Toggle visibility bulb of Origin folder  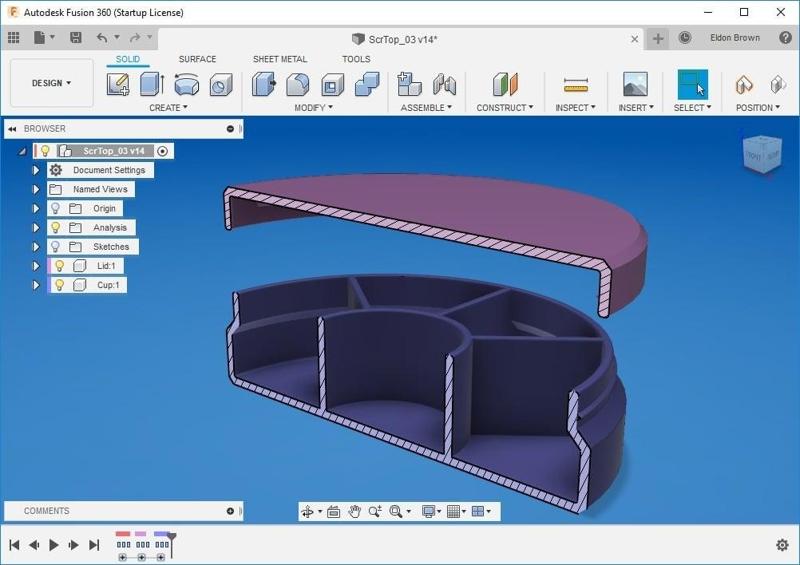point(56,208)
